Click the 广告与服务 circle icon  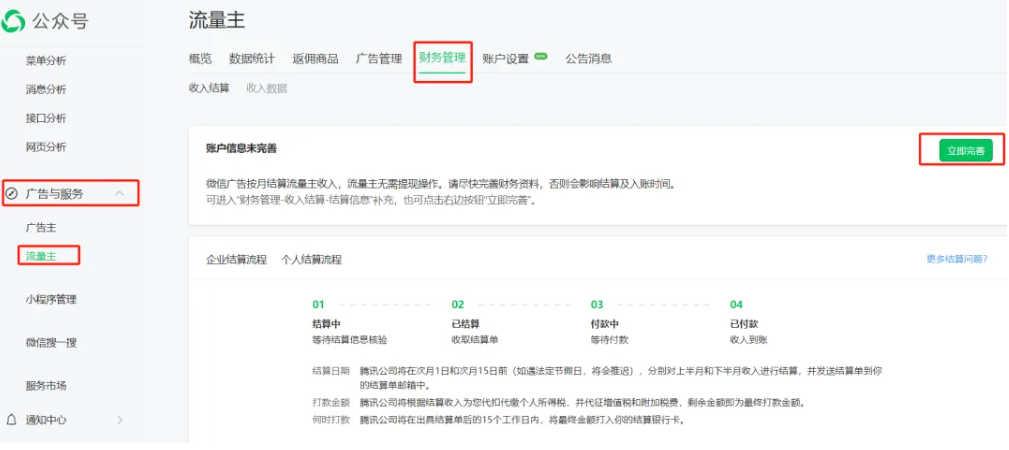[12, 193]
